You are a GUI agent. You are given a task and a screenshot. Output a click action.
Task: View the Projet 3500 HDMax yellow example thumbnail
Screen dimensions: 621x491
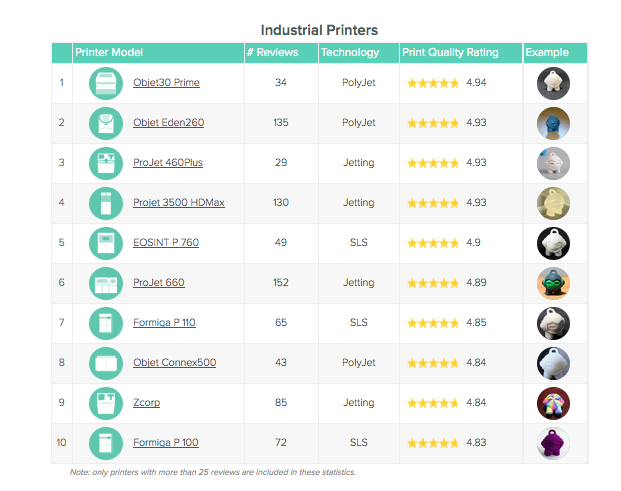(x=553, y=203)
